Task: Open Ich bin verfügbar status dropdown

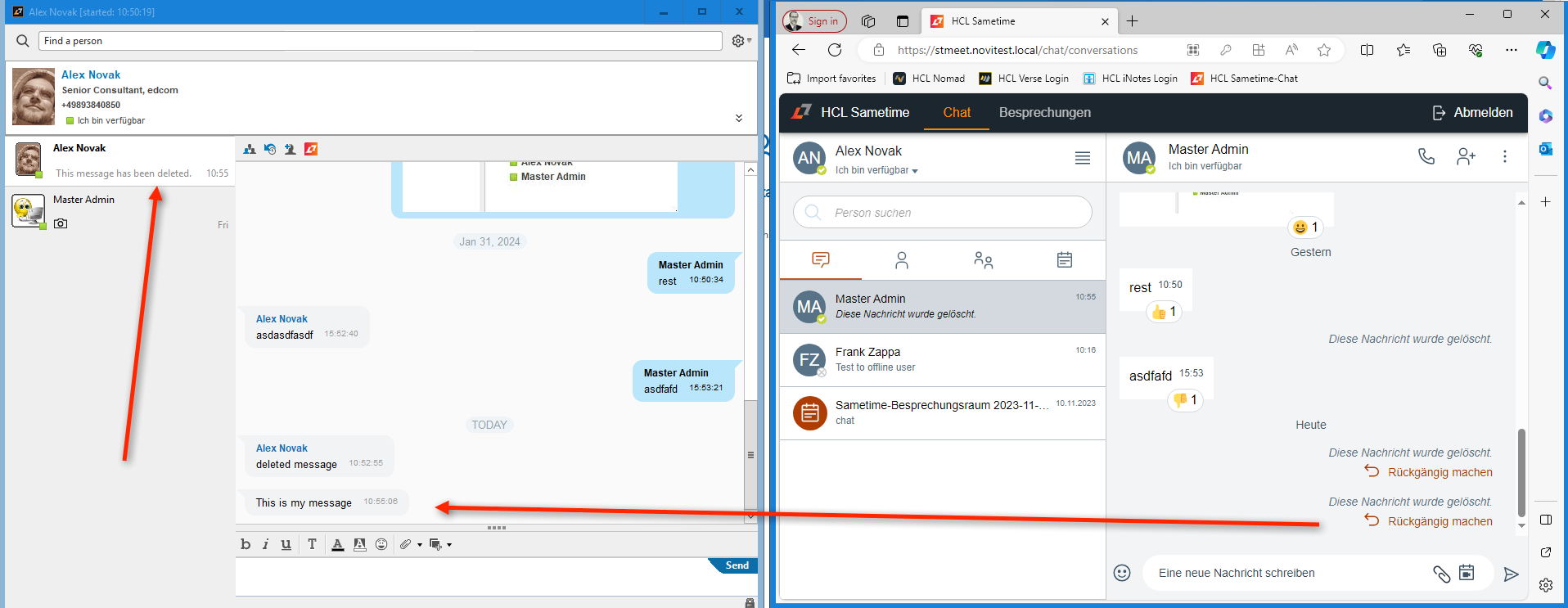Action: (876, 170)
